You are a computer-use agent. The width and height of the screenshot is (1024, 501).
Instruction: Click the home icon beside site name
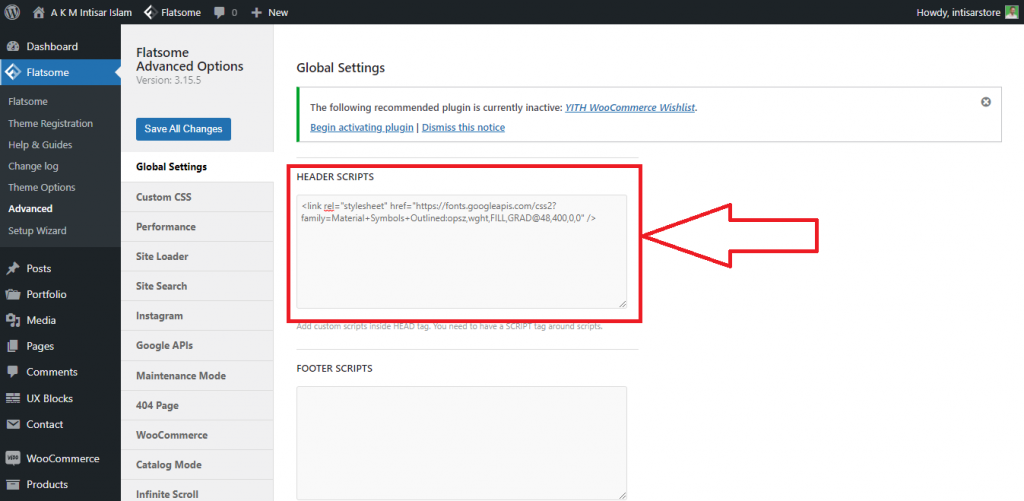(x=39, y=12)
